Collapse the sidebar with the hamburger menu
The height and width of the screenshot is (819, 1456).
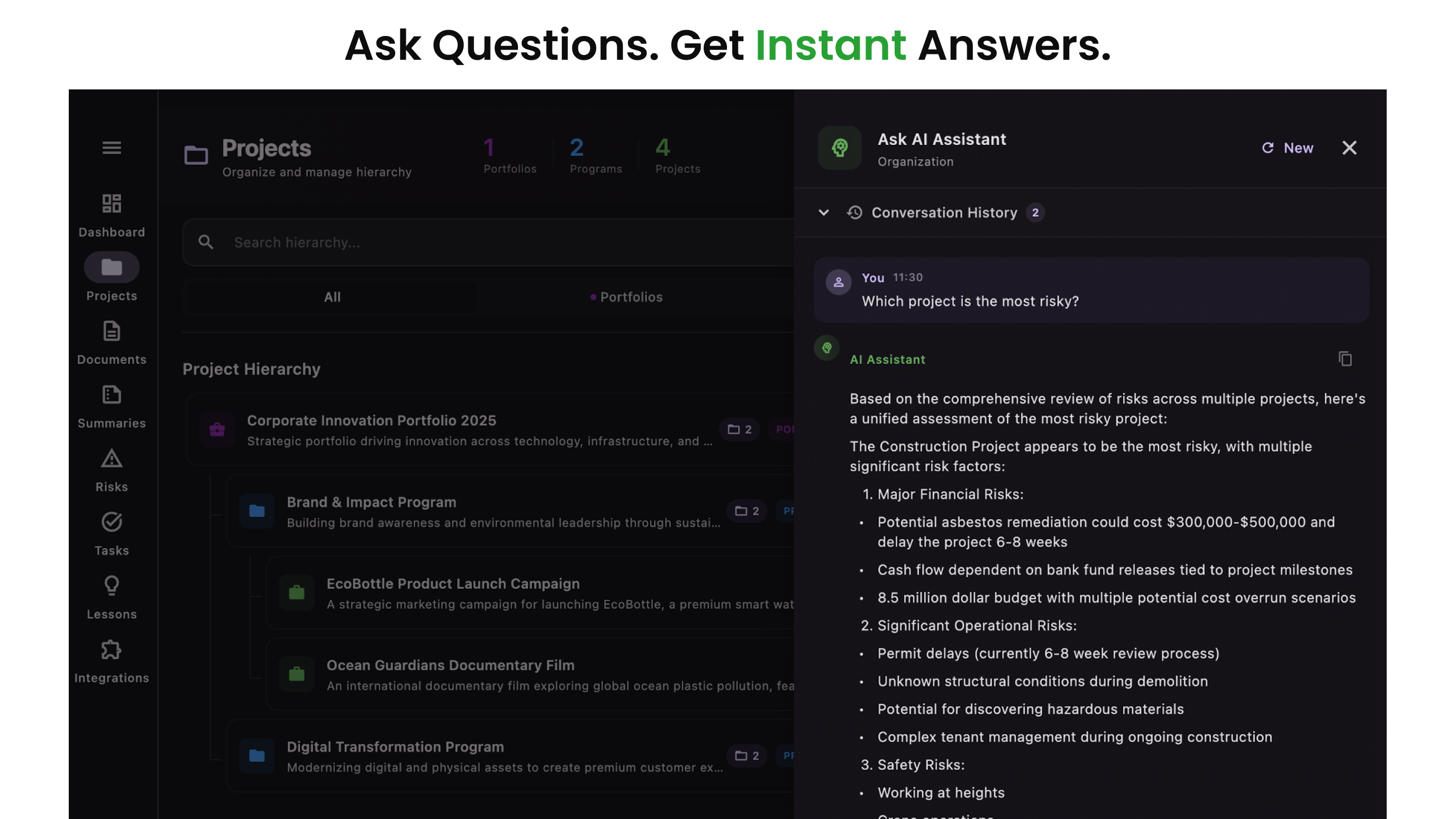[x=111, y=148]
